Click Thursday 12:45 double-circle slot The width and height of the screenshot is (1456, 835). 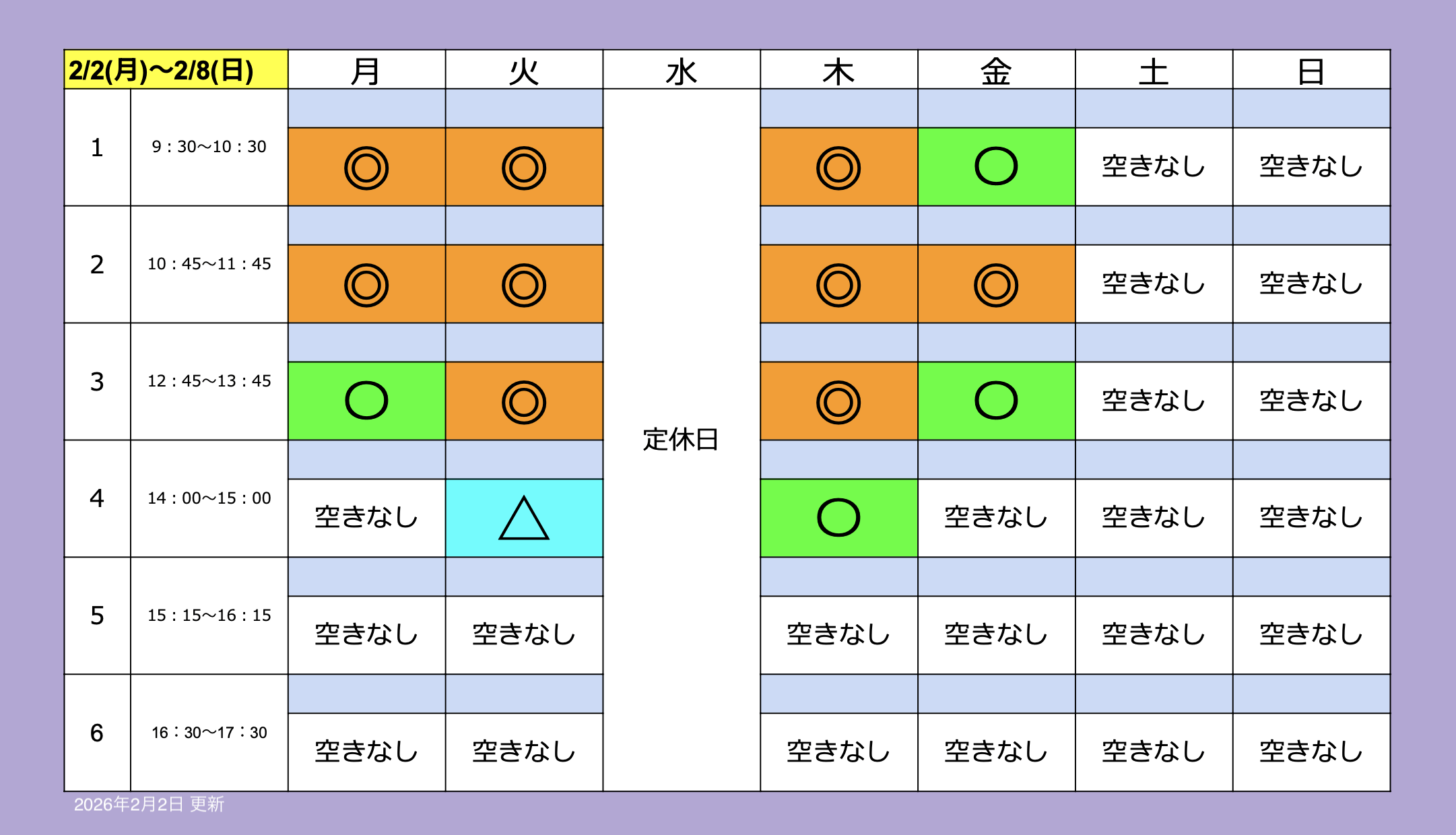838,401
